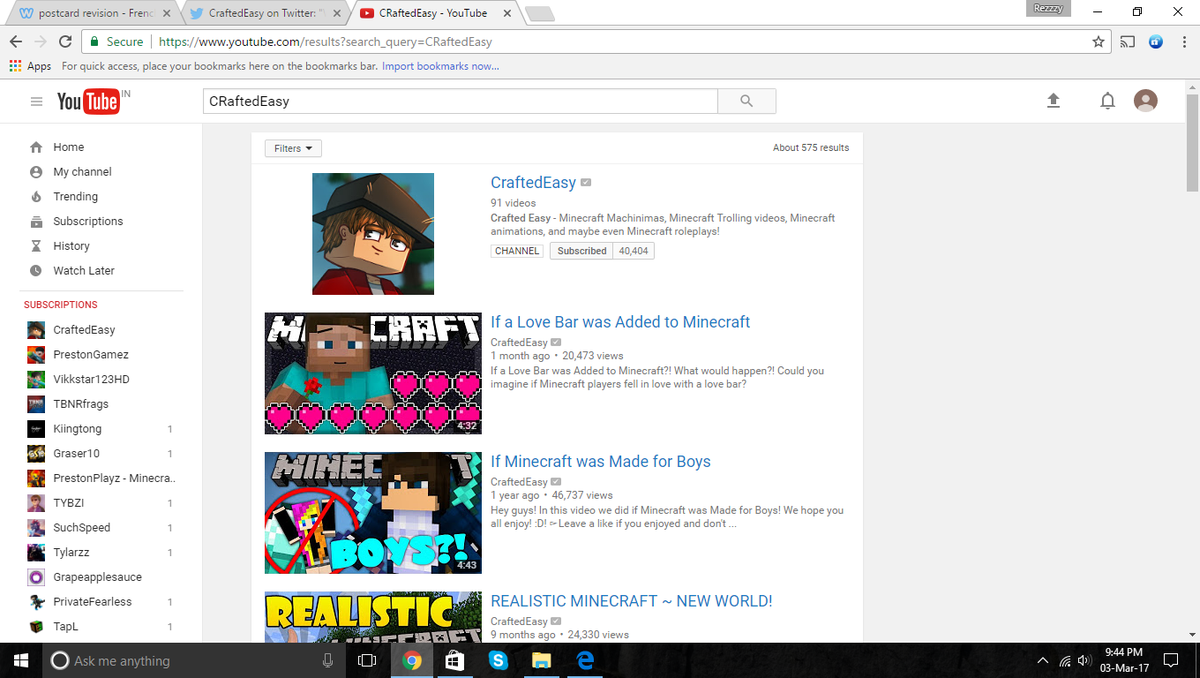Open the SuchSpeed subscription

(x=82, y=527)
